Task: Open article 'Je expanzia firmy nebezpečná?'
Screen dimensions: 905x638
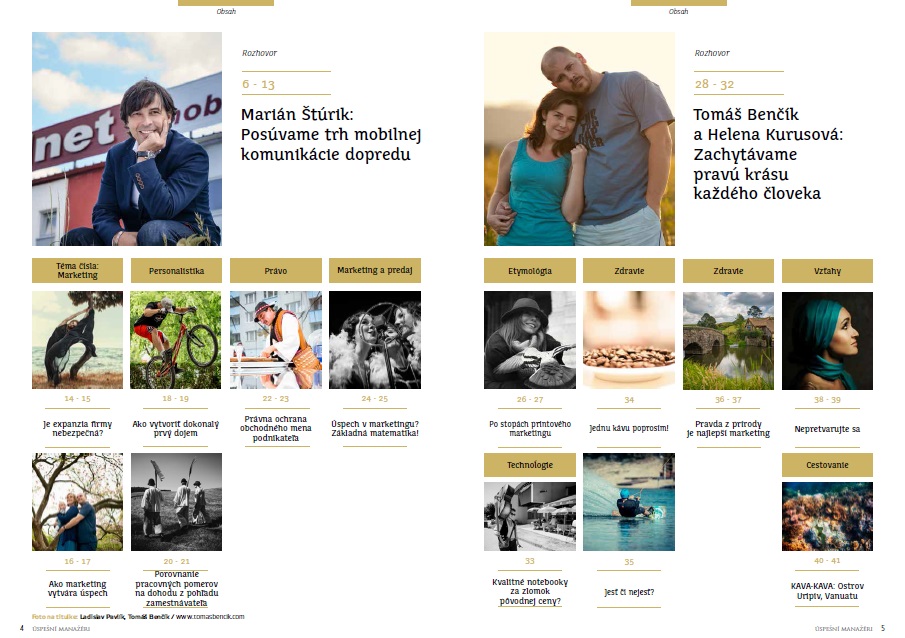Action: [77, 428]
